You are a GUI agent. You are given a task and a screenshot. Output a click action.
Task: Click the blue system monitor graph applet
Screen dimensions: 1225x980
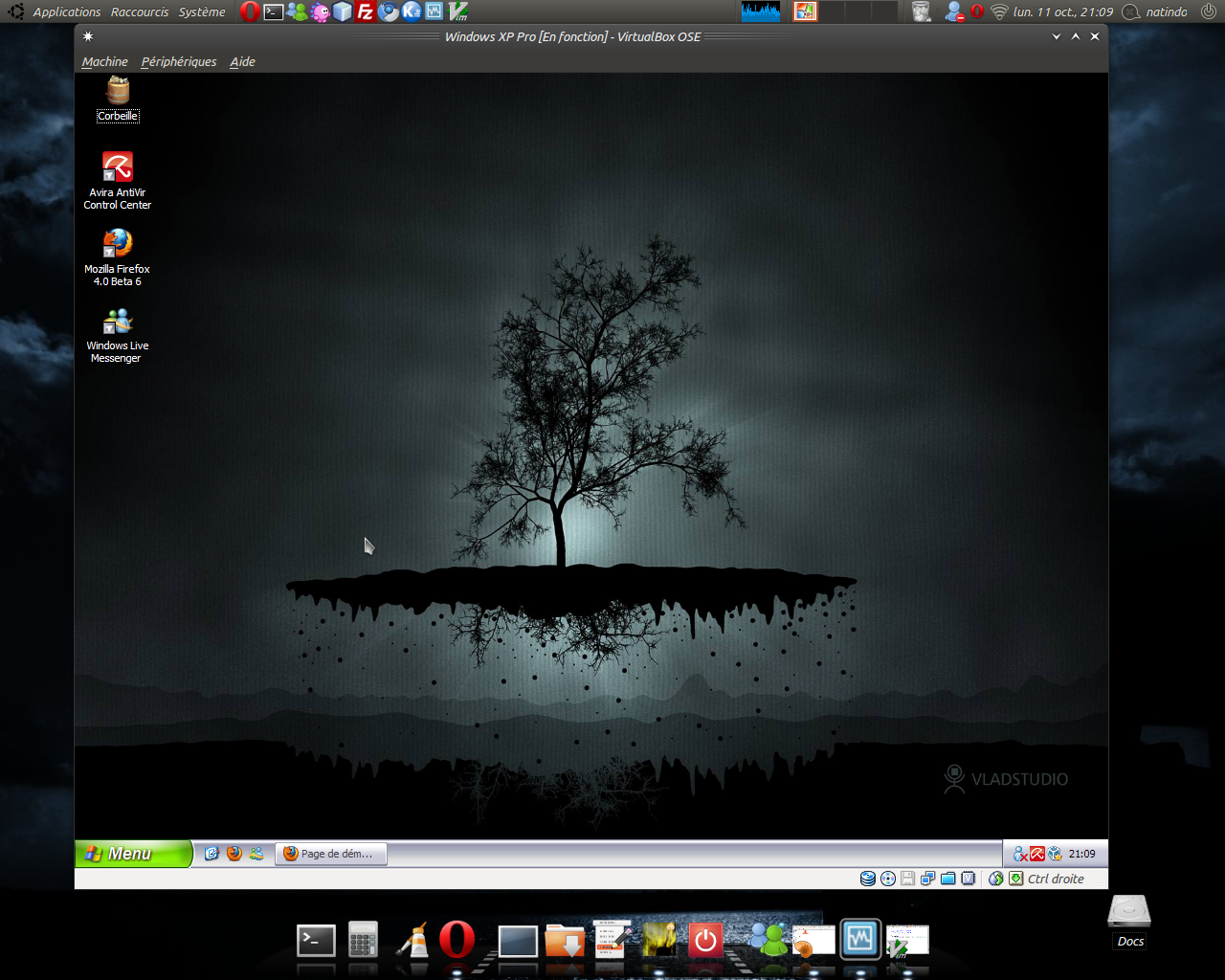[761, 11]
